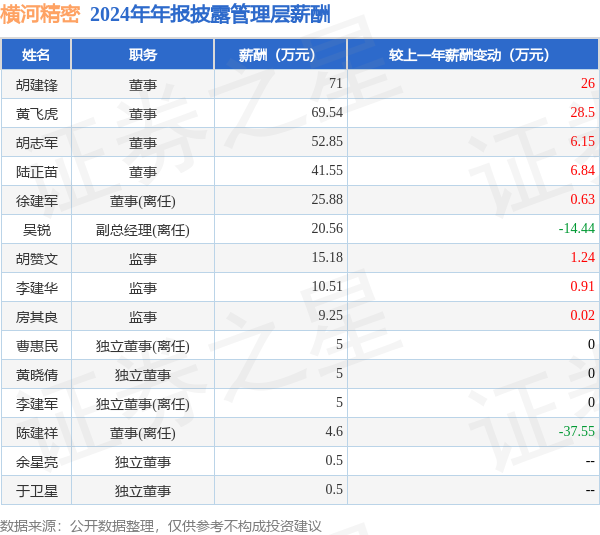Click 李建军's 独立董事(离任) position cell
Viewport: 600px width, 535px height.
(x=143, y=404)
